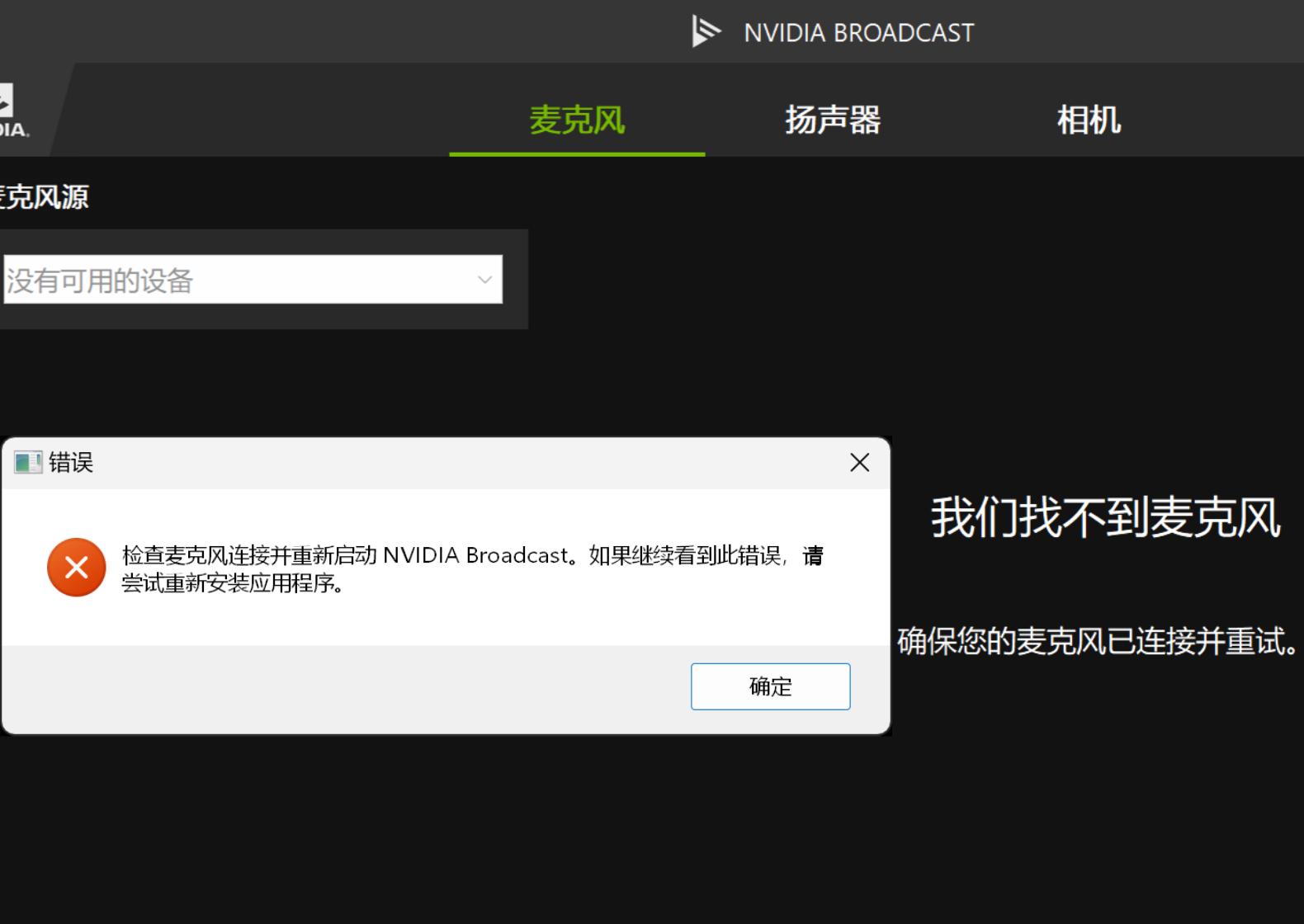1304x924 pixels.
Task: Click the 错误 dialog title text
Action: click(71, 463)
